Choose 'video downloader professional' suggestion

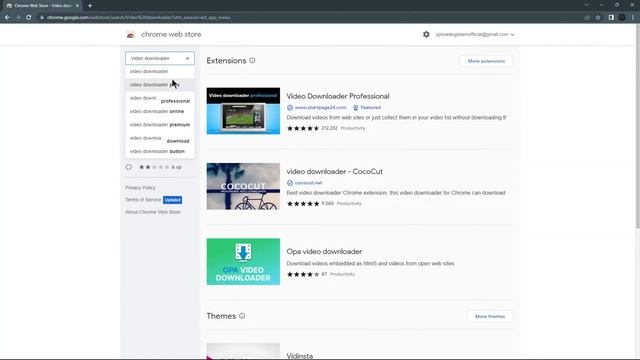pos(160,98)
